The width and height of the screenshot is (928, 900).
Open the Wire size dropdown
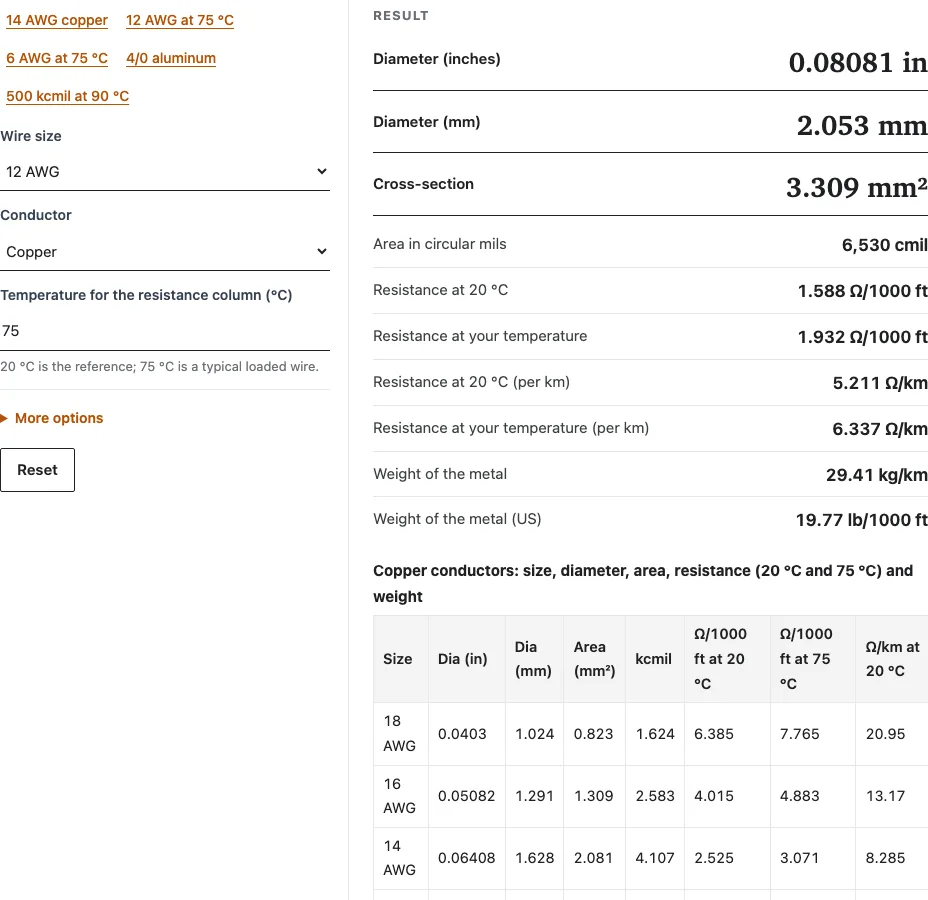[x=165, y=172]
